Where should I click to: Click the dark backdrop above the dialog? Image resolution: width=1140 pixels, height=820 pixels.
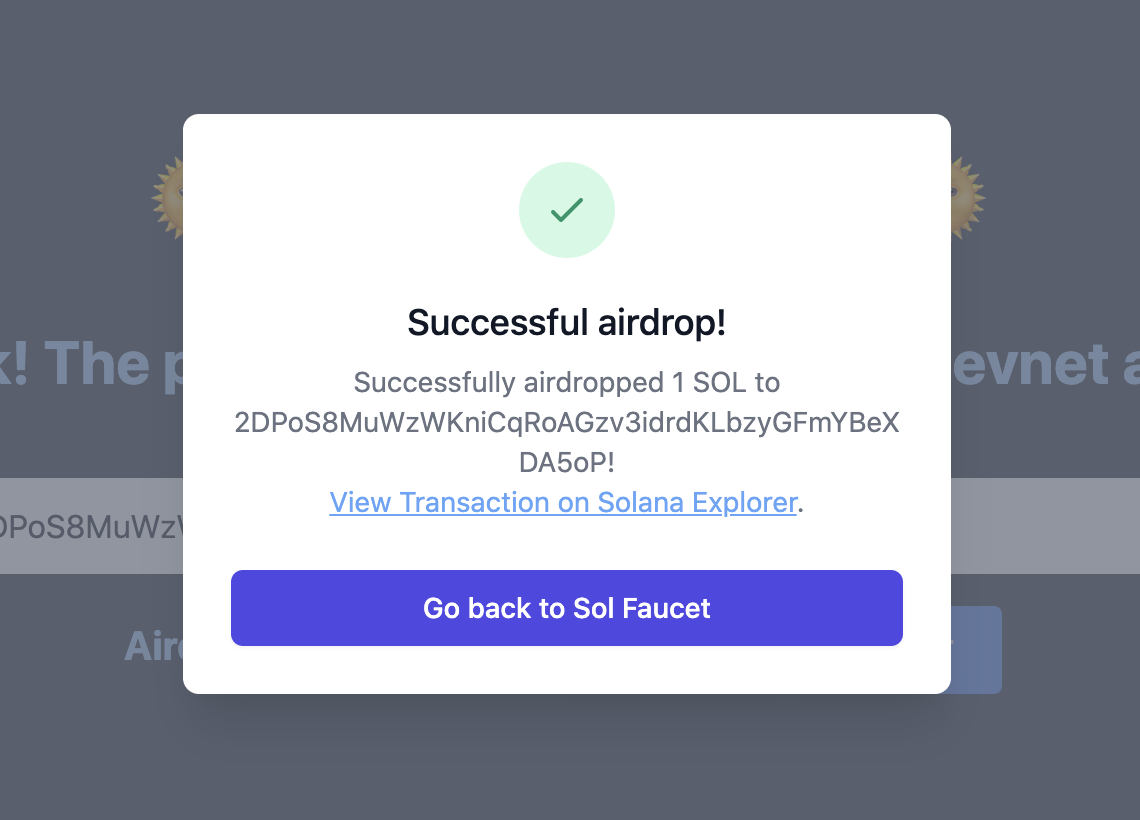567,55
